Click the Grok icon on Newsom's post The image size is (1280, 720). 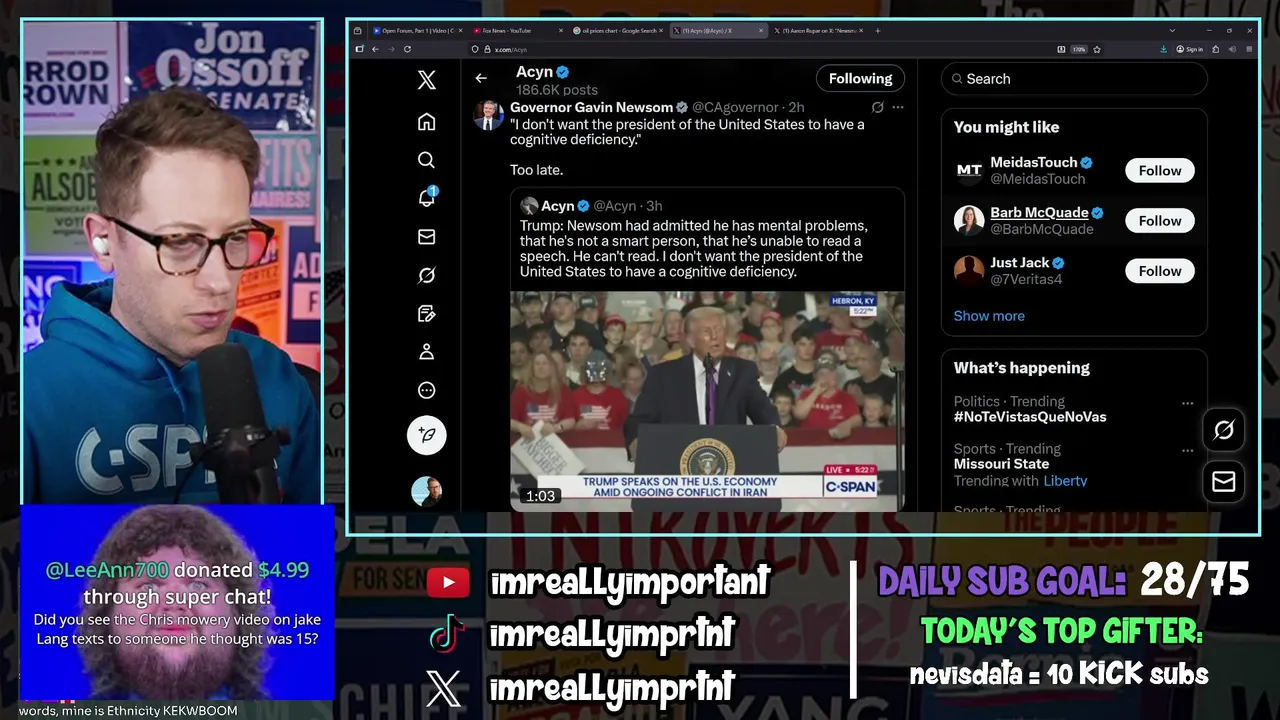(877, 107)
